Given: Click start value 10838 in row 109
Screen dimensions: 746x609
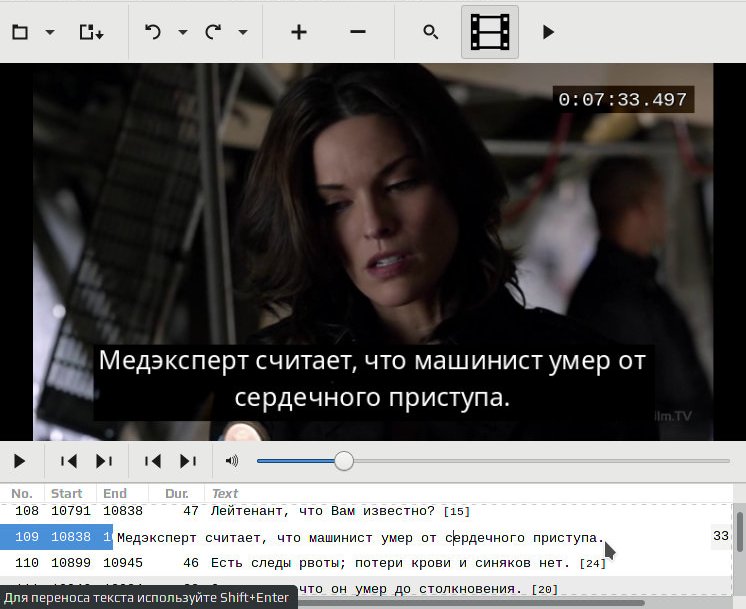Looking at the screenshot, I should pos(71,537).
